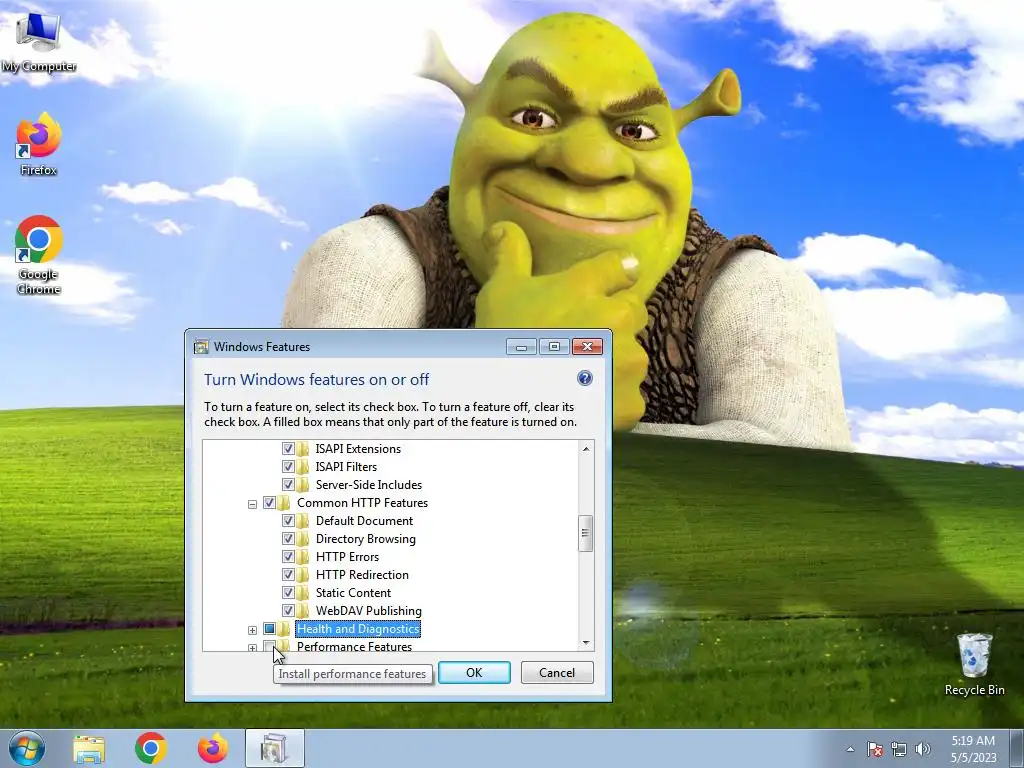Click the ISAPI Extensions folder icon
Image resolution: width=1024 pixels, height=768 pixels.
(303, 449)
